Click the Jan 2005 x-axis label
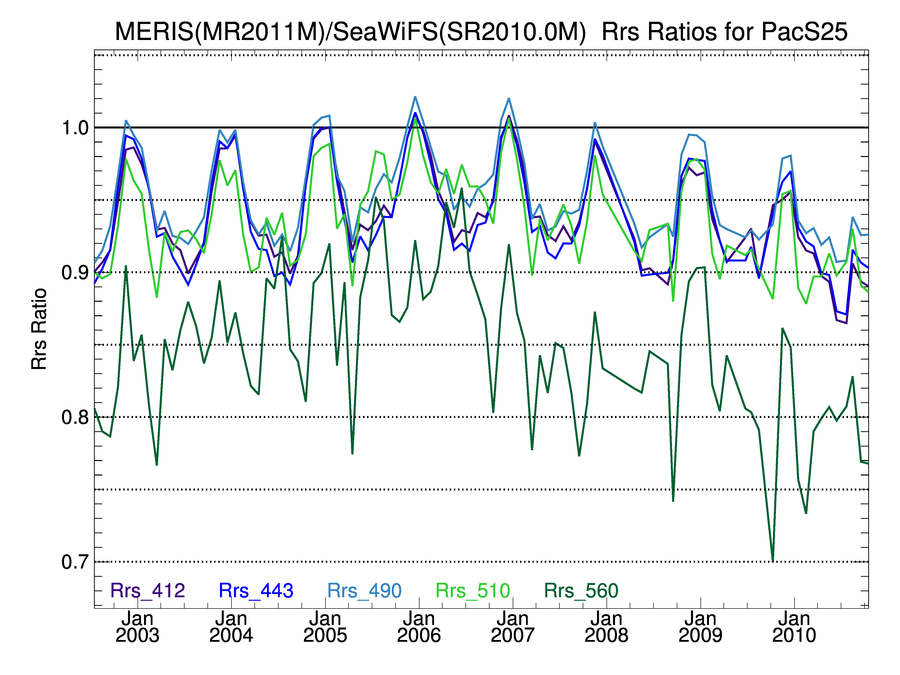Image resolution: width=900 pixels, height=675 pixels. click(x=325, y=627)
